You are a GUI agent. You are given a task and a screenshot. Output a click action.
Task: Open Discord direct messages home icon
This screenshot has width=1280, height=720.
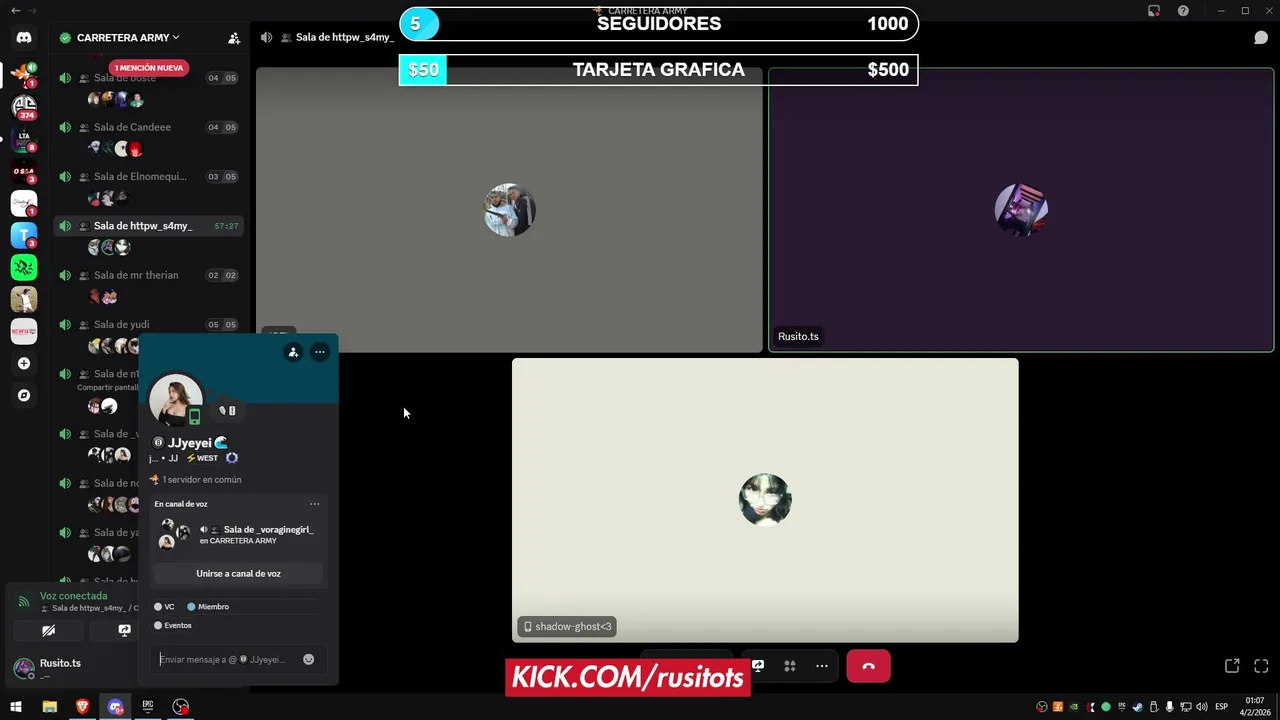pyautogui.click(x=24, y=38)
